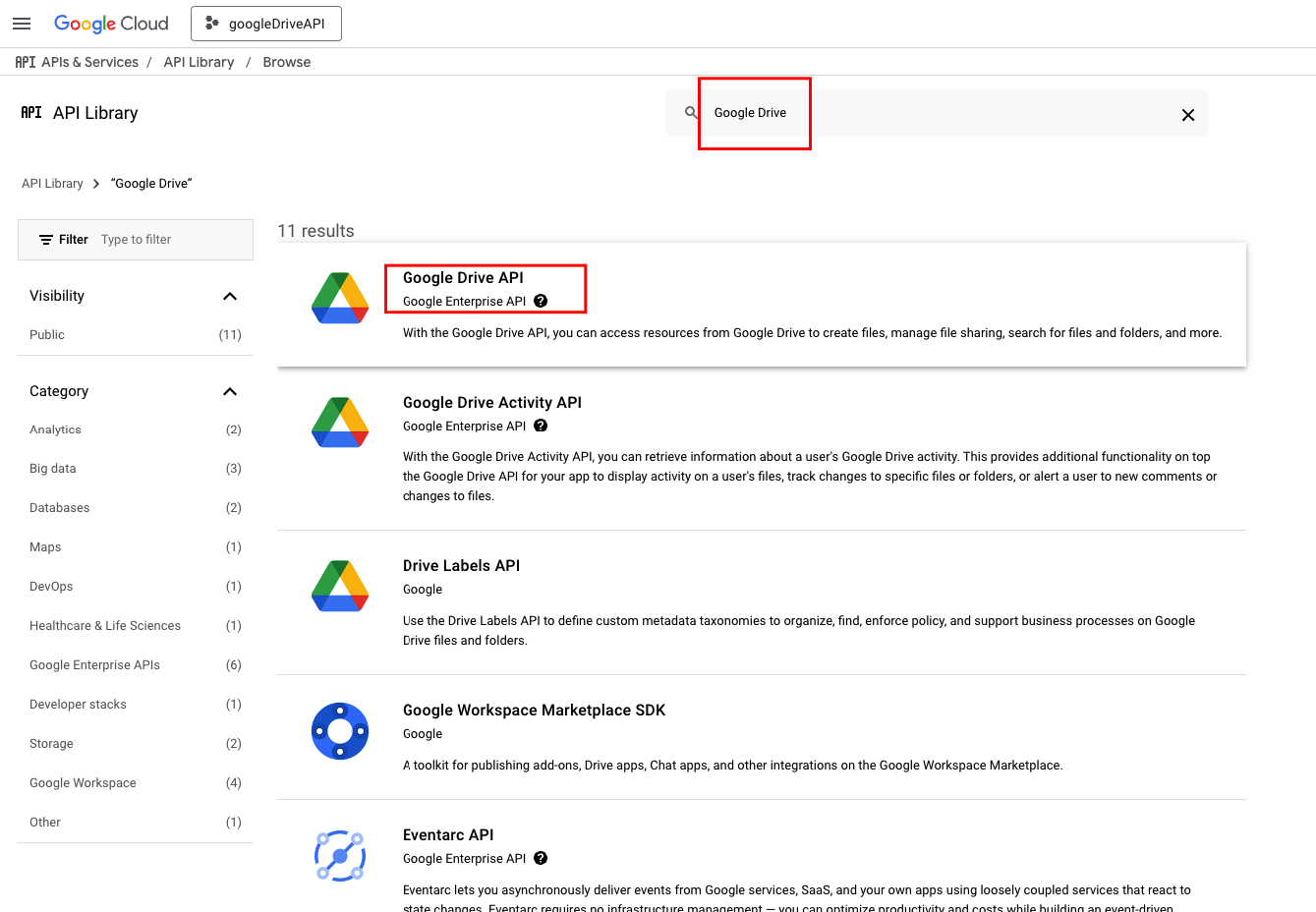Click the API icon next to API Library title
Image resolution: width=1316 pixels, height=912 pixels.
tap(31, 113)
